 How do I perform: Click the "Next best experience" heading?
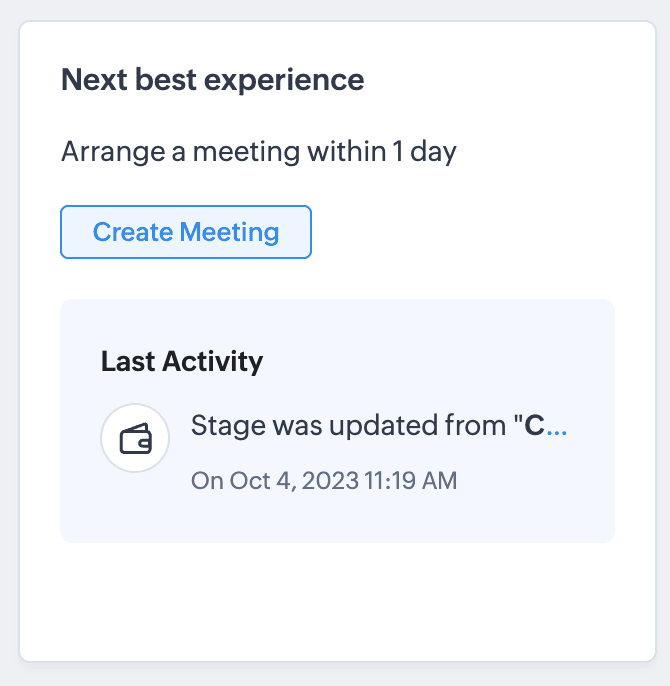212,80
